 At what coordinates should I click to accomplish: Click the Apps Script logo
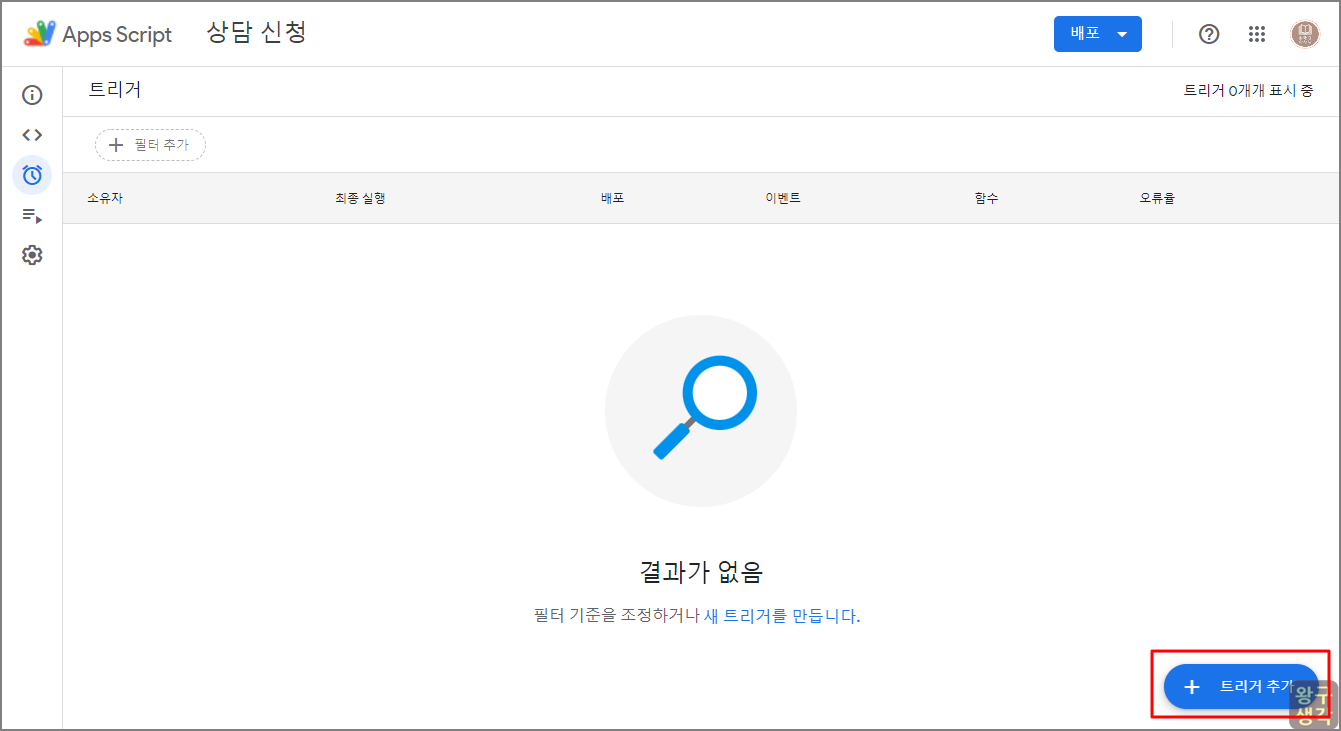coord(98,34)
